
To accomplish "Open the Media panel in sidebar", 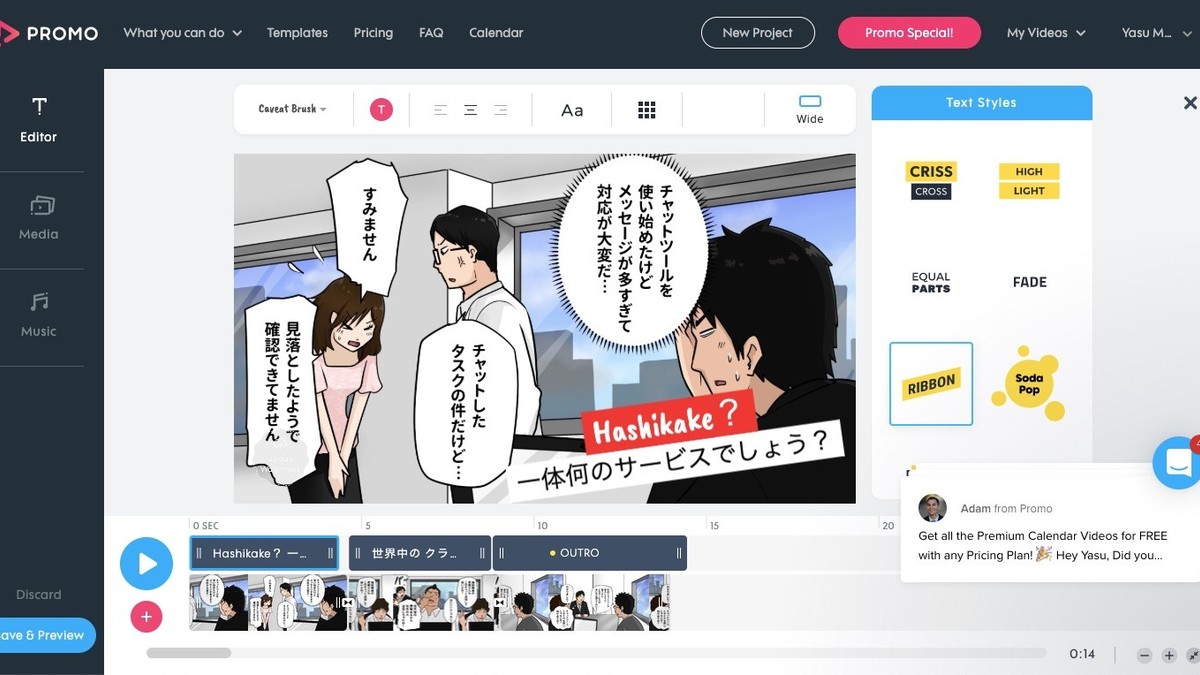I will 39,218.
